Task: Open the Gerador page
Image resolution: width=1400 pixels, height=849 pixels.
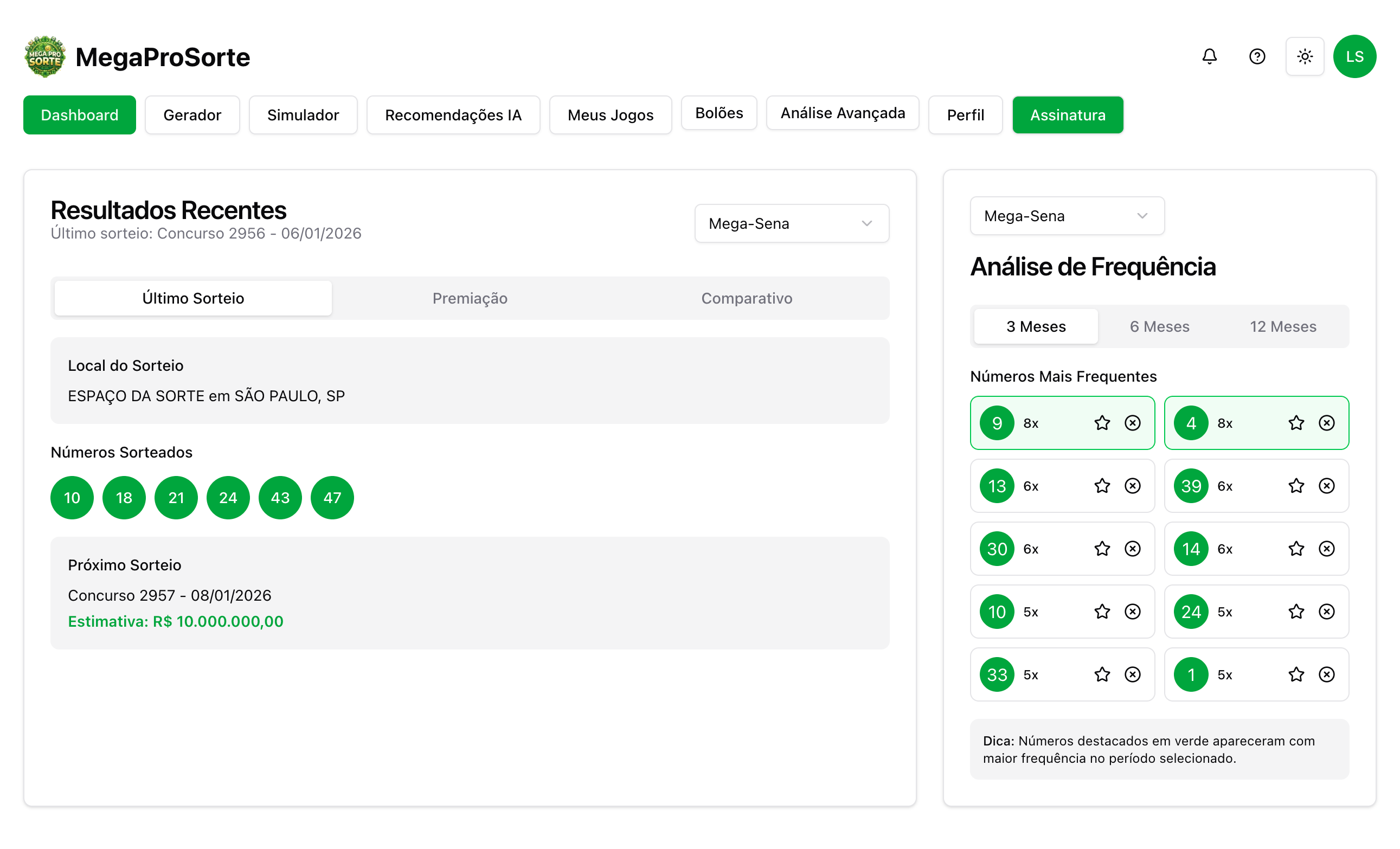Action: [x=192, y=115]
